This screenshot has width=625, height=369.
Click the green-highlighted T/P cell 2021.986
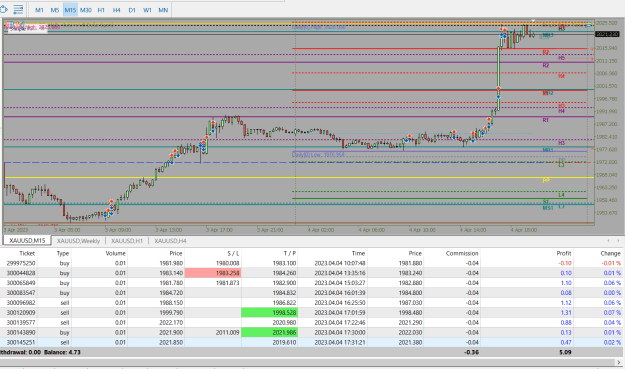[269, 332]
